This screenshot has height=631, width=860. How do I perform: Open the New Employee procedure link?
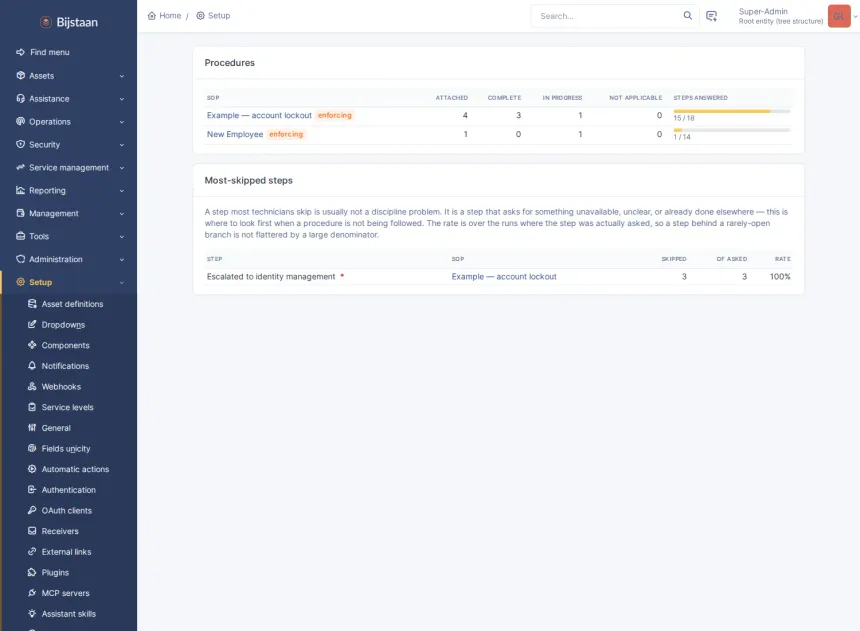click(x=235, y=134)
